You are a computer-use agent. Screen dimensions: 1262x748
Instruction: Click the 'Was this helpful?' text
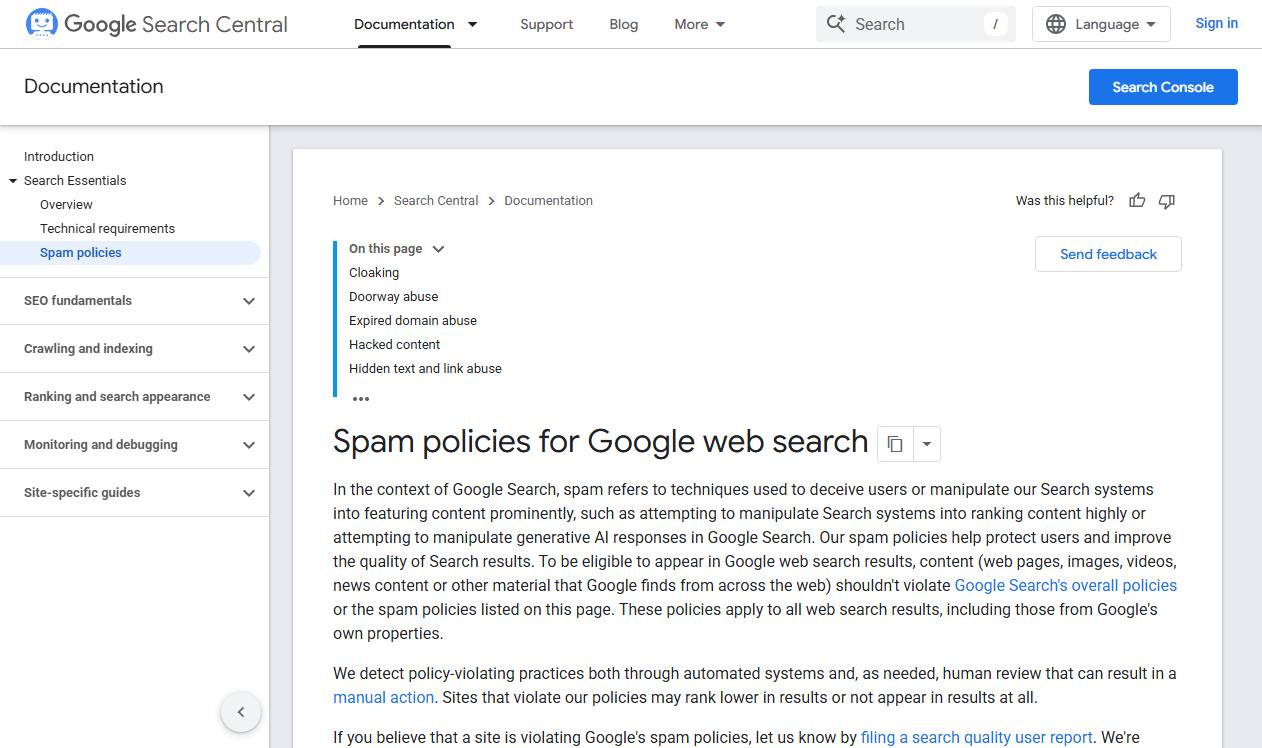click(x=1065, y=201)
